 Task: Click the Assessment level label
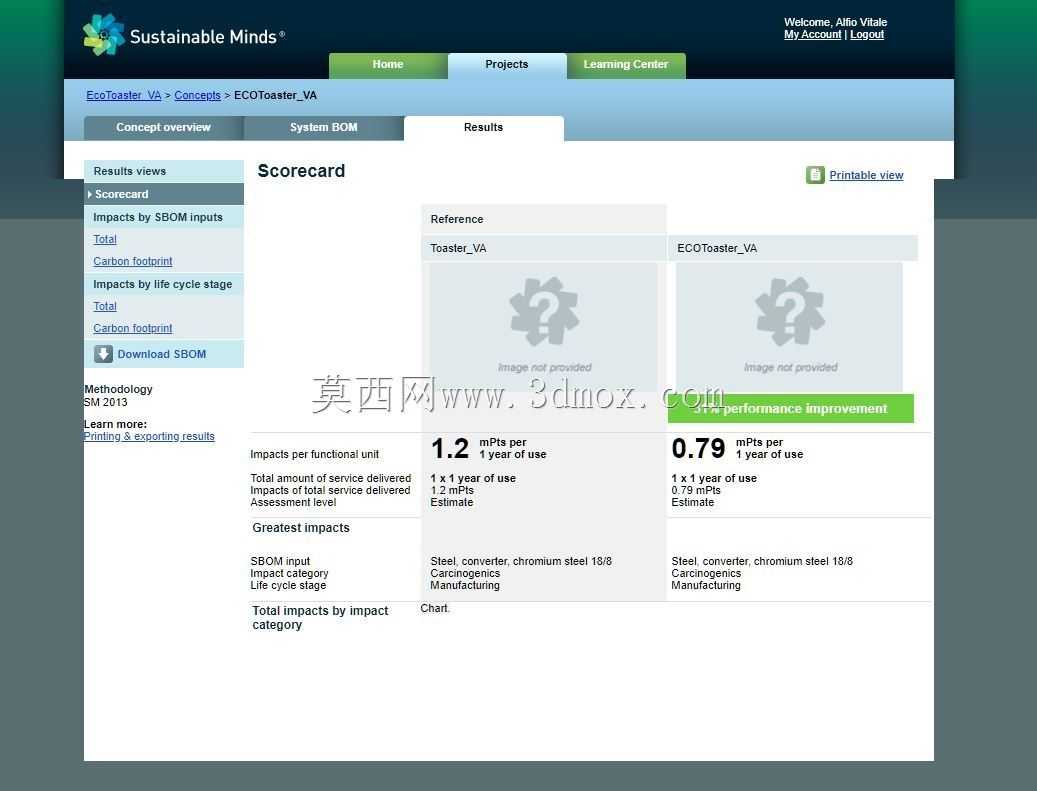[293, 502]
